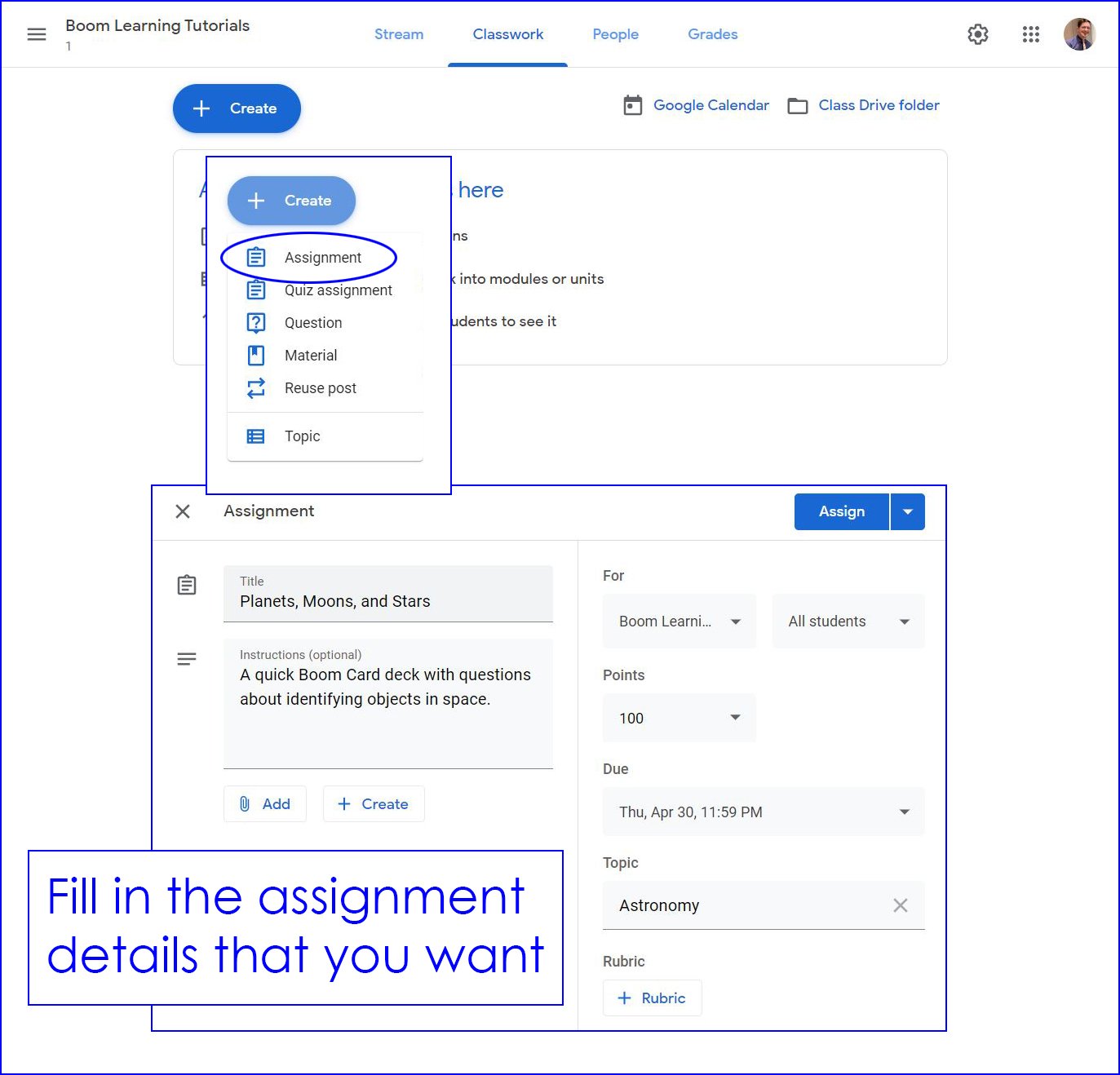
Task: Open the class settings gear
Action: [x=977, y=34]
